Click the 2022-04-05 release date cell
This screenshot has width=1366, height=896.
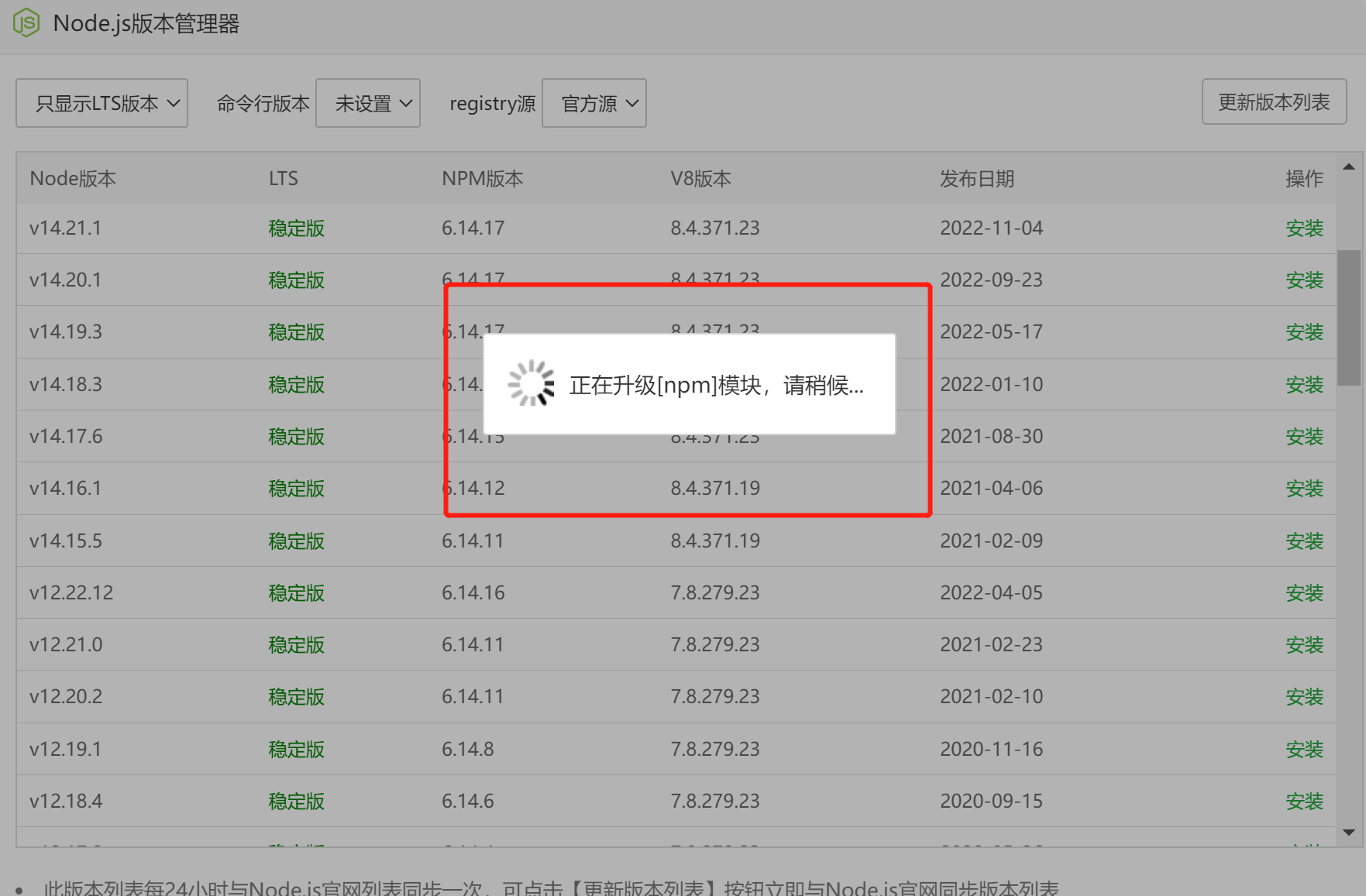pyautogui.click(x=991, y=593)
